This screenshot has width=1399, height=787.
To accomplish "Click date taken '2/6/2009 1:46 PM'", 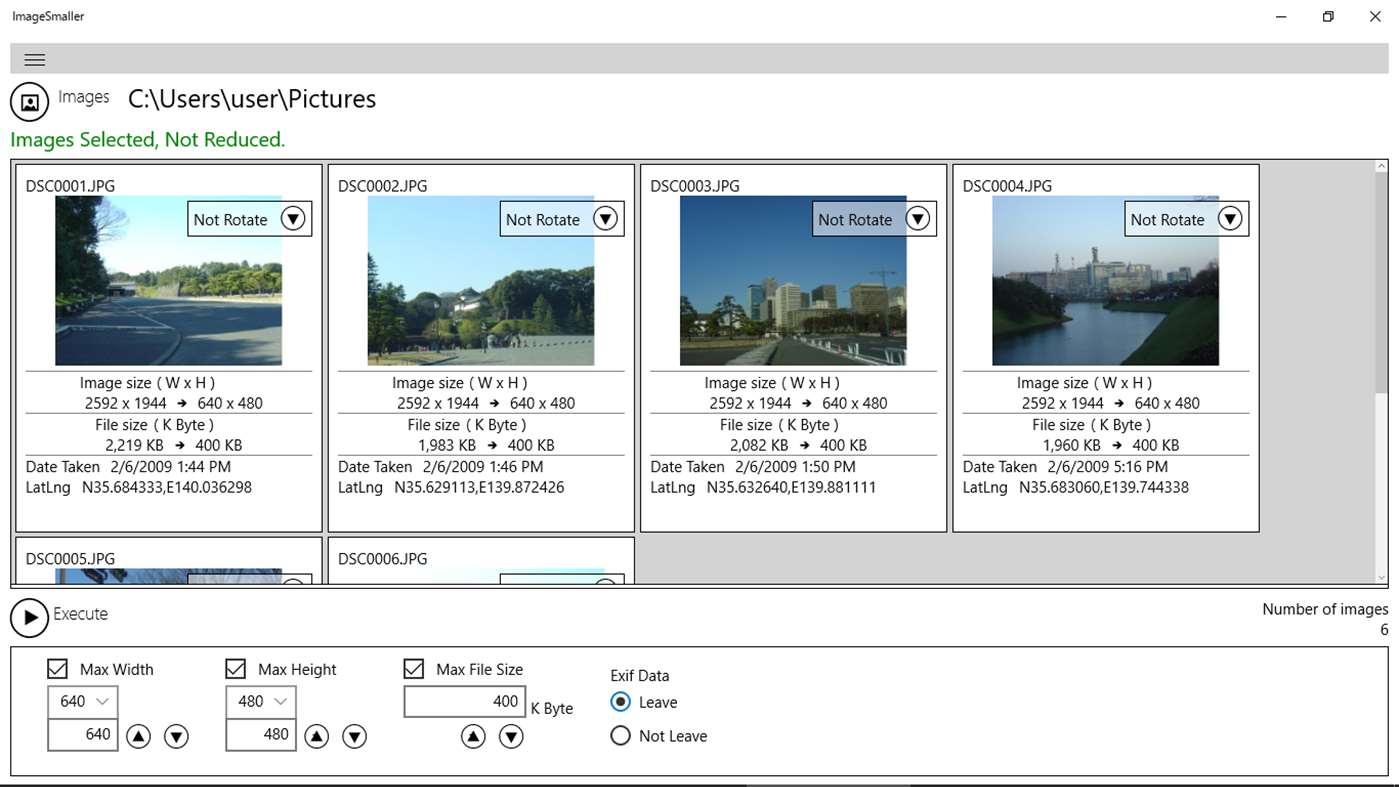I will [x=483, y=467].
